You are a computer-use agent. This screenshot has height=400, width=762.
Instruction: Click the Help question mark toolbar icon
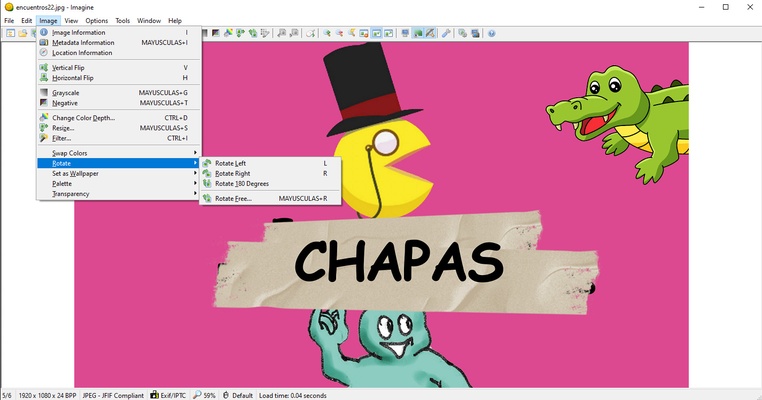pyautogui.click(x=491, y=33)
